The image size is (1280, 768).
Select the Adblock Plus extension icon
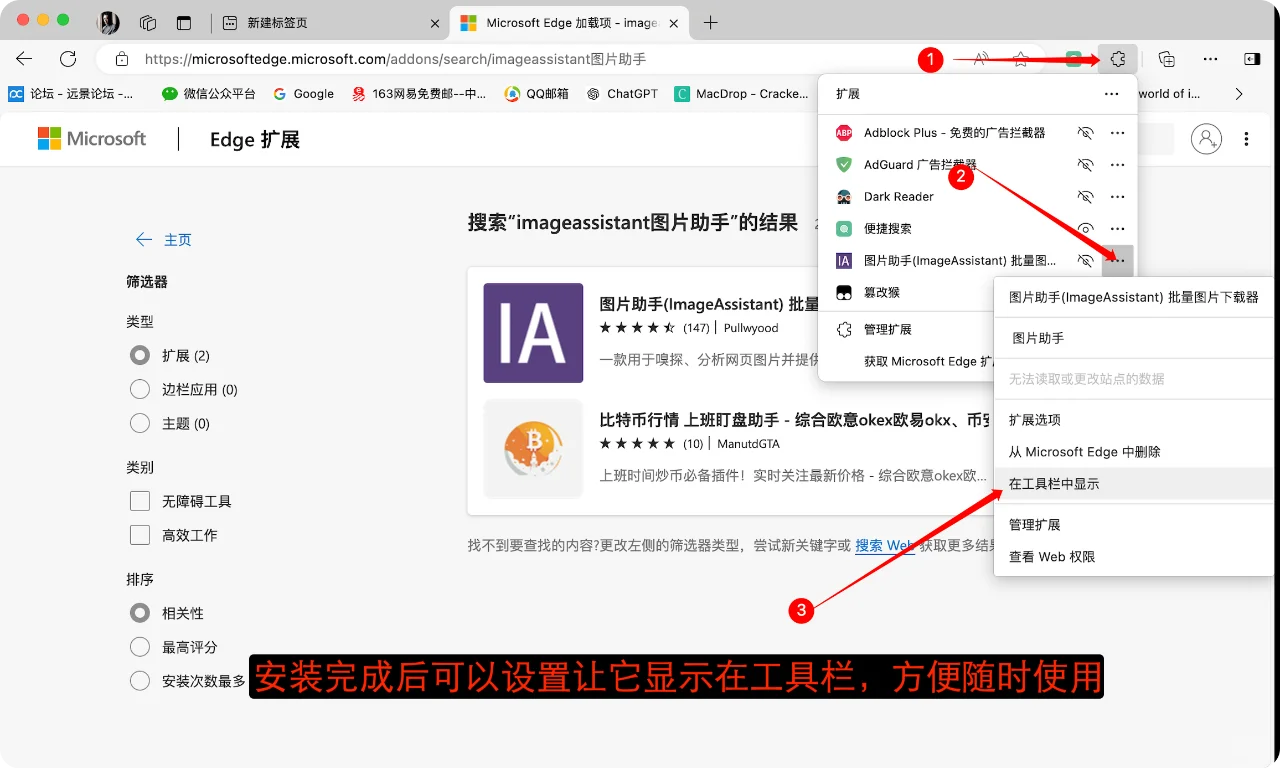(843, 132)
